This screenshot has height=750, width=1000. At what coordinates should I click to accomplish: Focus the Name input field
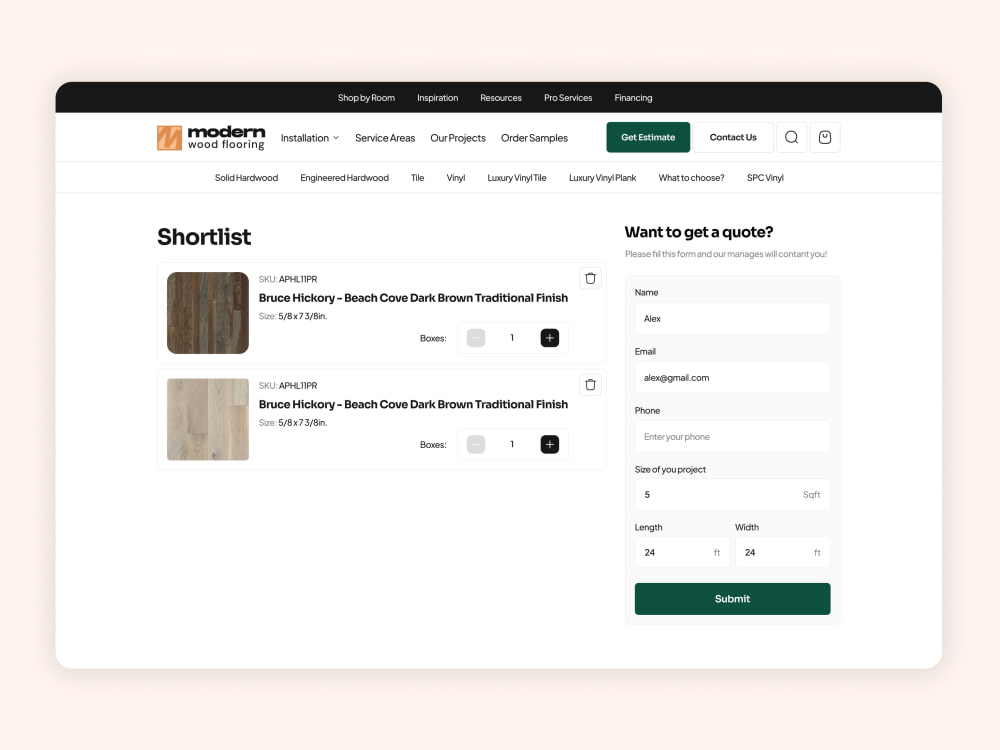point(732,318)
